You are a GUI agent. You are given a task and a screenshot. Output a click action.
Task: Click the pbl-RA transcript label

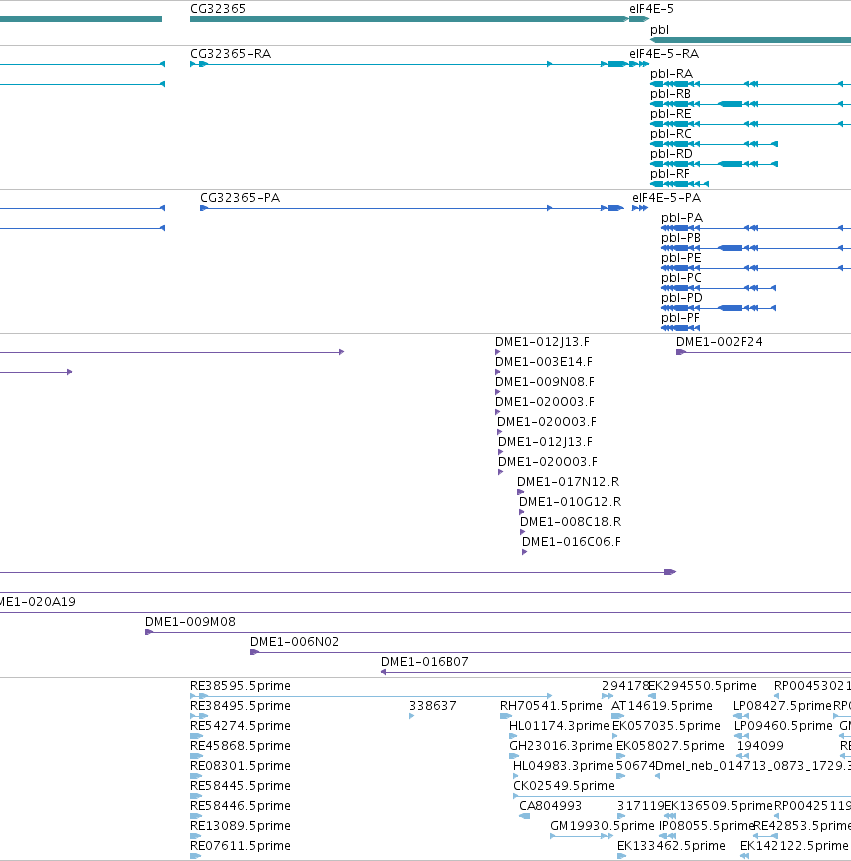(x=671, y=74)
